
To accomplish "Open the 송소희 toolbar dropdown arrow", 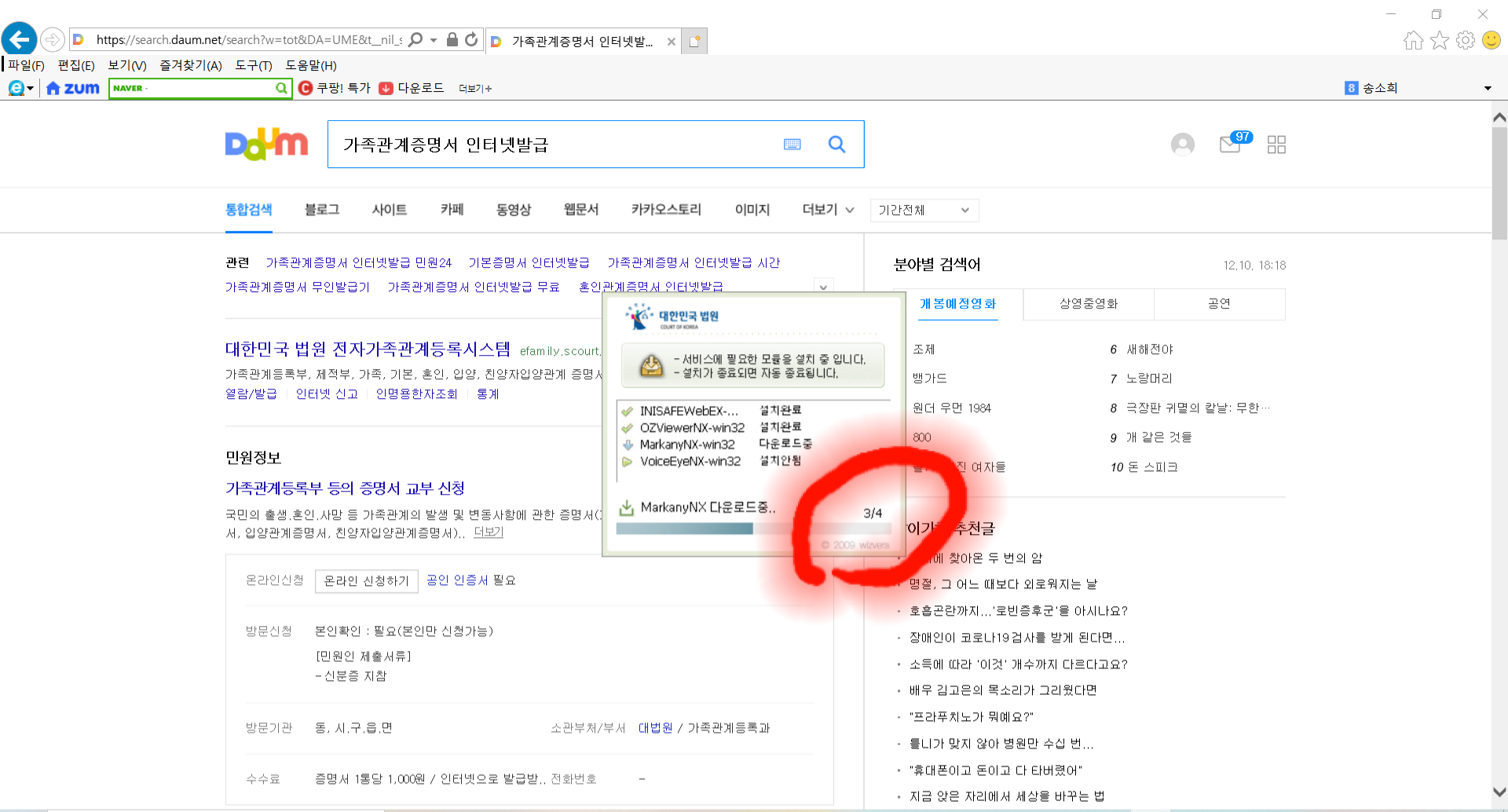I will point(1488,88).
